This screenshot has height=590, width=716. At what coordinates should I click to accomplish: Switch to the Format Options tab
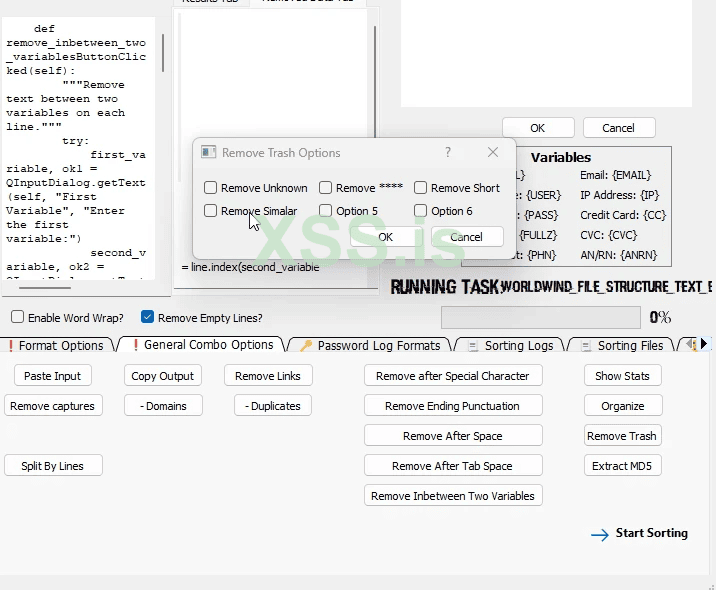(x=57, y=346)
